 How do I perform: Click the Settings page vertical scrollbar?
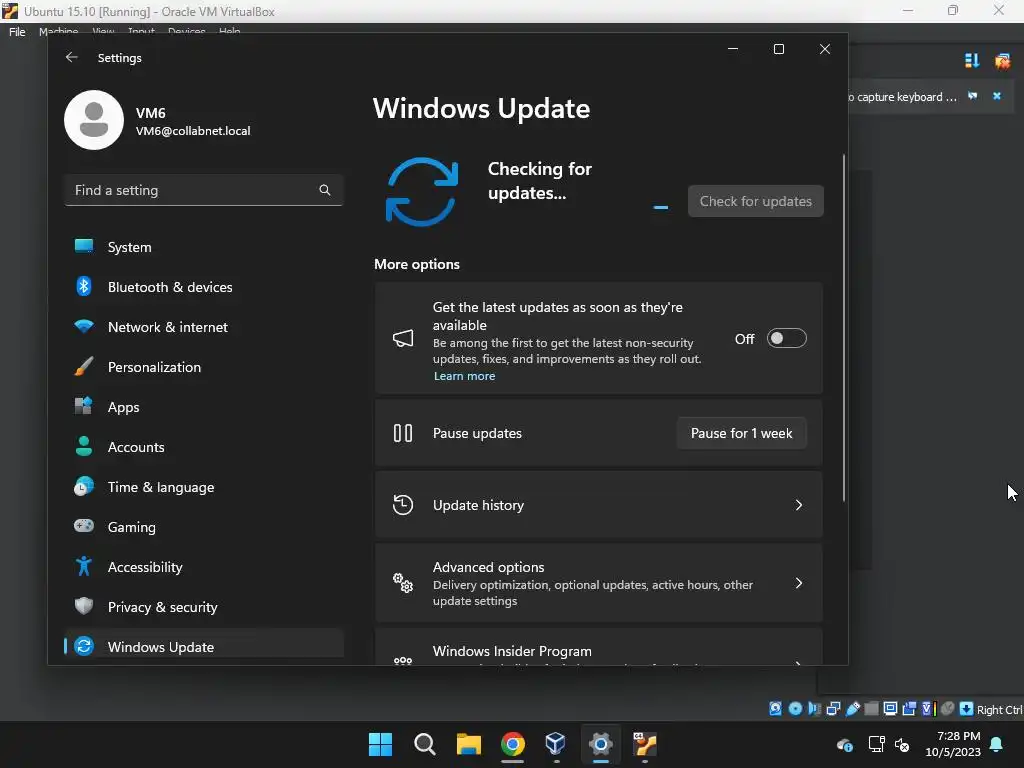click(843, 328)
